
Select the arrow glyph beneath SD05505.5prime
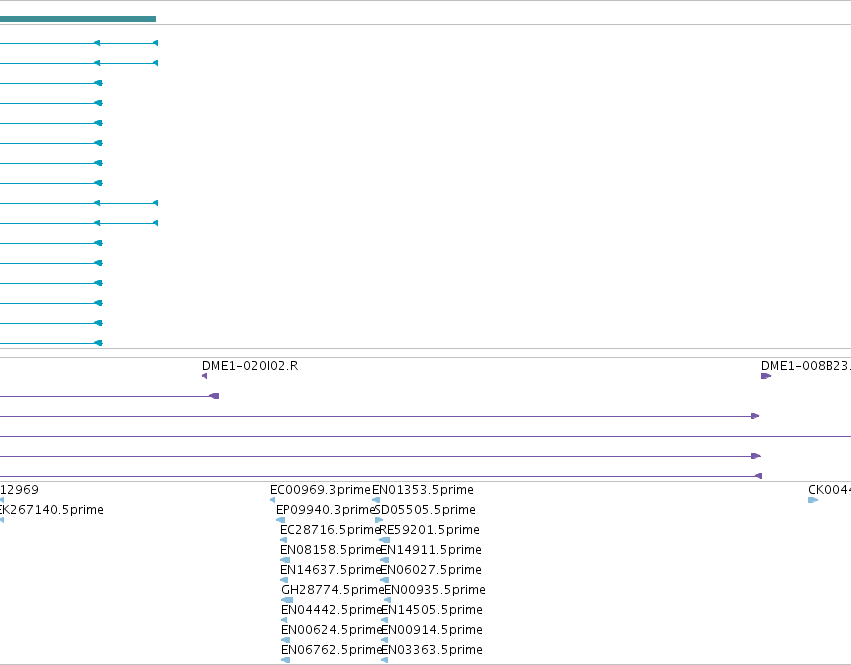[379, 520]
